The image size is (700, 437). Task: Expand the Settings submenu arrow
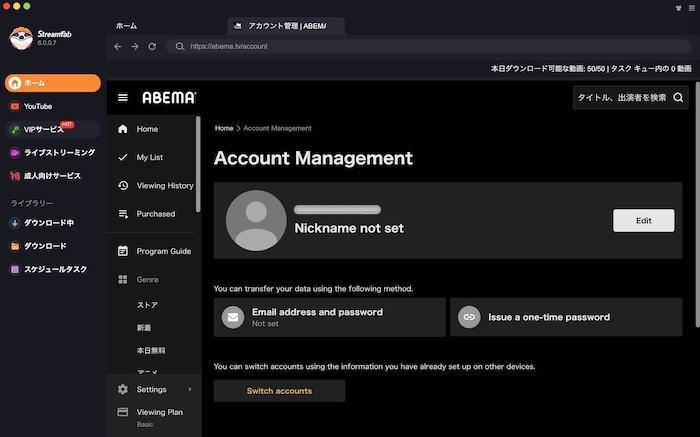(x=190, y=389)
